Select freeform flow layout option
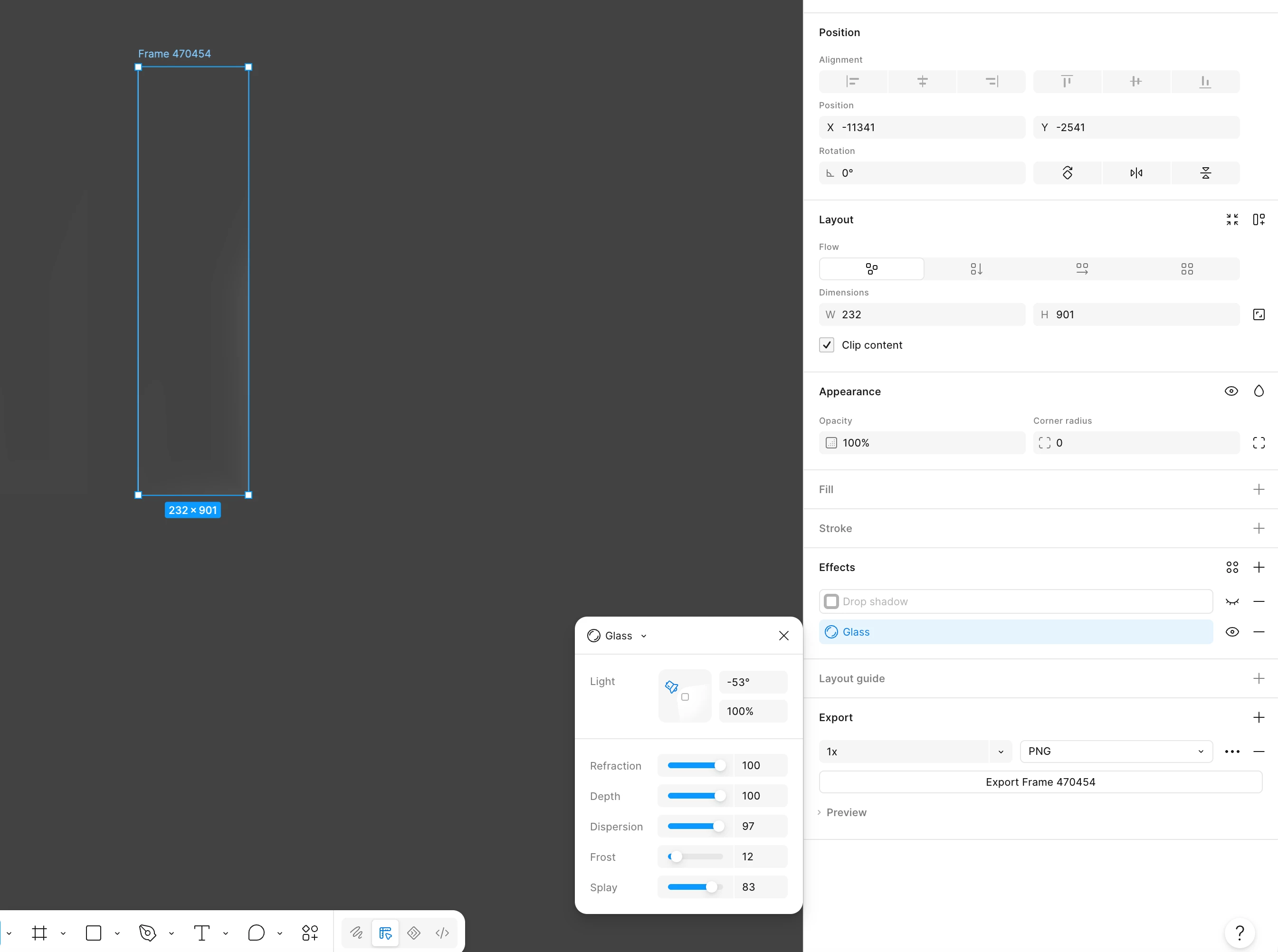 click(871, 269)
